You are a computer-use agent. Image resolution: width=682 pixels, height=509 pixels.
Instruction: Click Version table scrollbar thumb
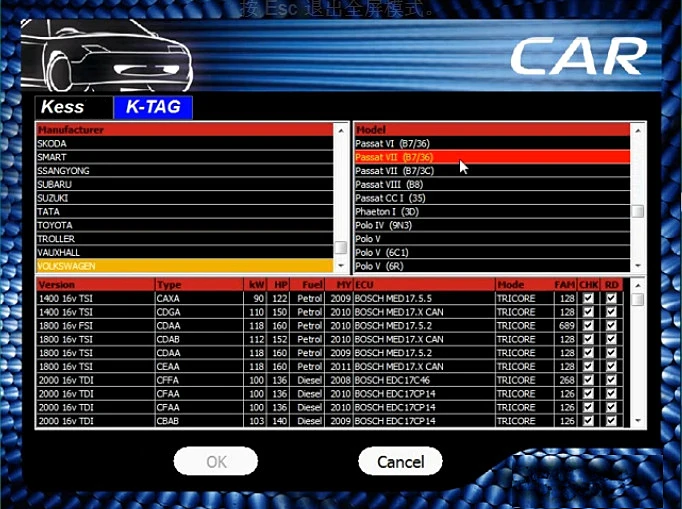[638, 299]
